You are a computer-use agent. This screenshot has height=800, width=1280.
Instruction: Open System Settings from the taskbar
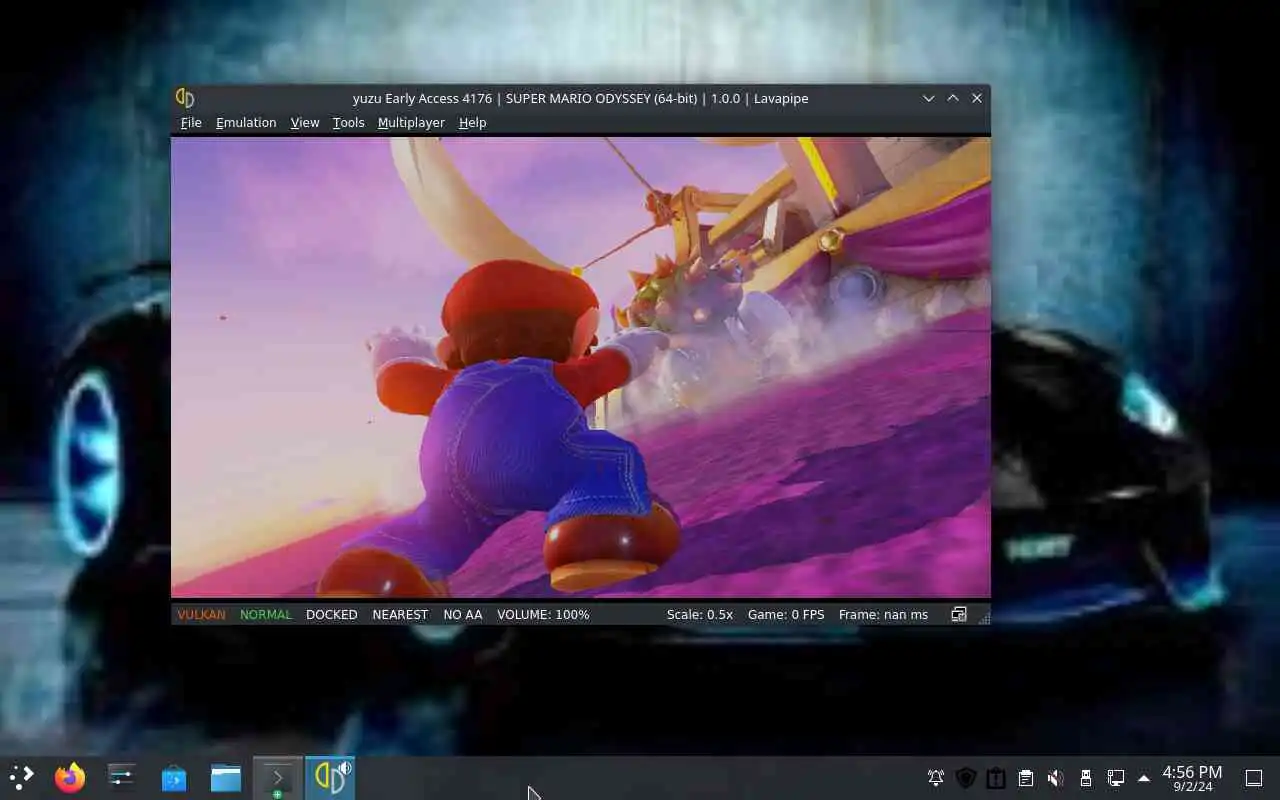[122, 777]
